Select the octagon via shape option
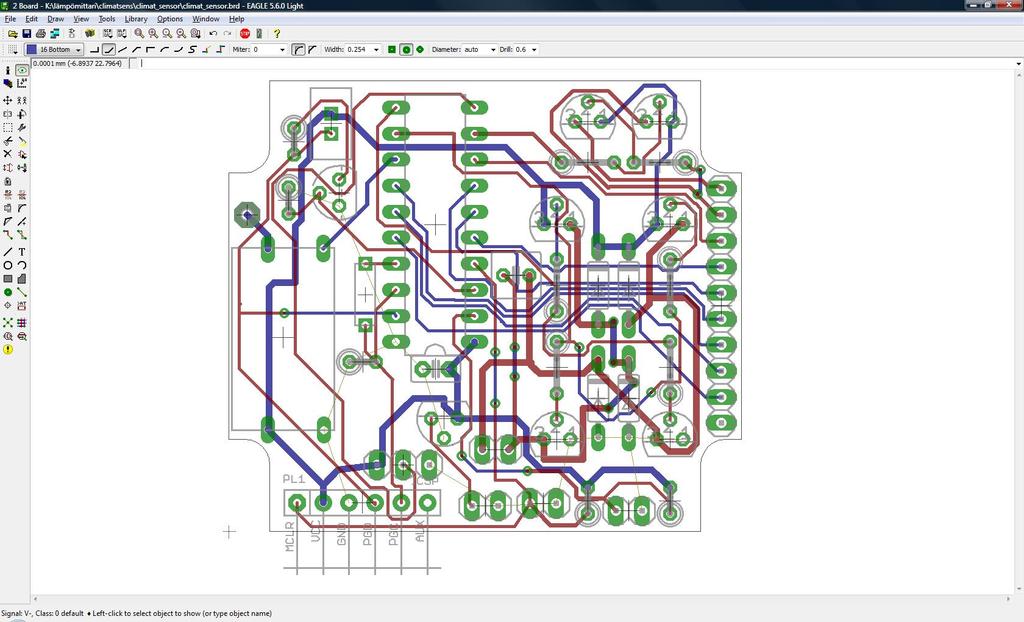 point(419,49)
